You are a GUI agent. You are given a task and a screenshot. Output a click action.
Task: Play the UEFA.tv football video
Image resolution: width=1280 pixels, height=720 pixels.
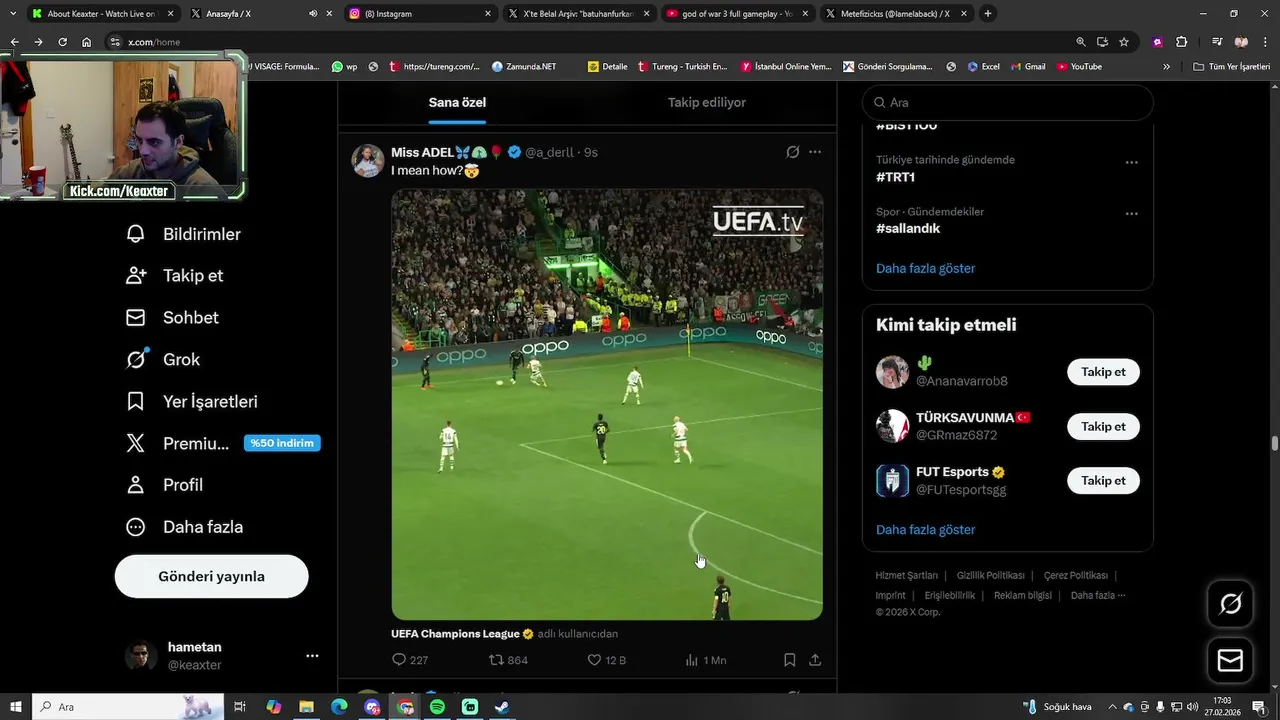(x=607, y=405)
